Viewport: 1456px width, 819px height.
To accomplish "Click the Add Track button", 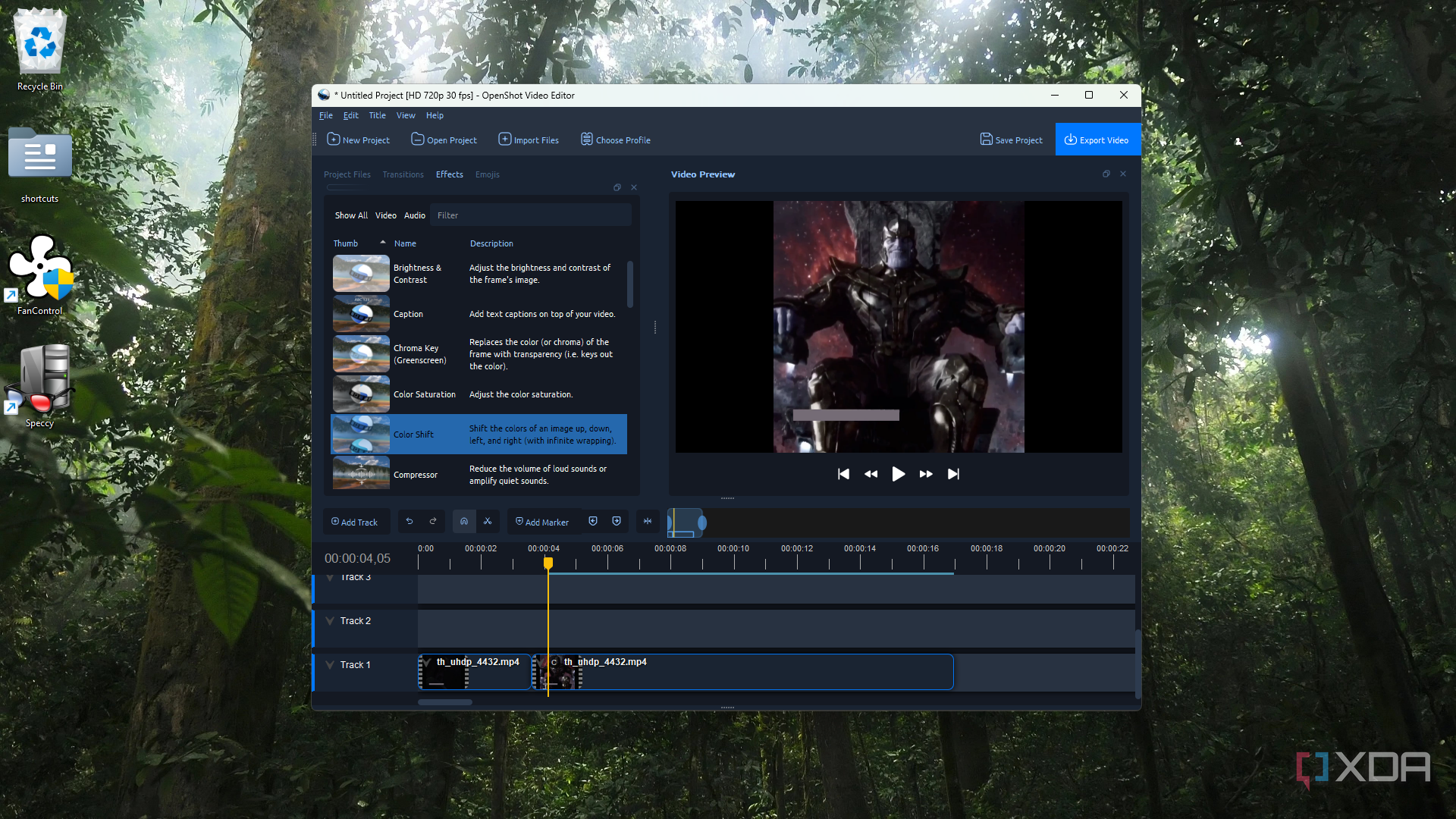I will coord(355,522).
